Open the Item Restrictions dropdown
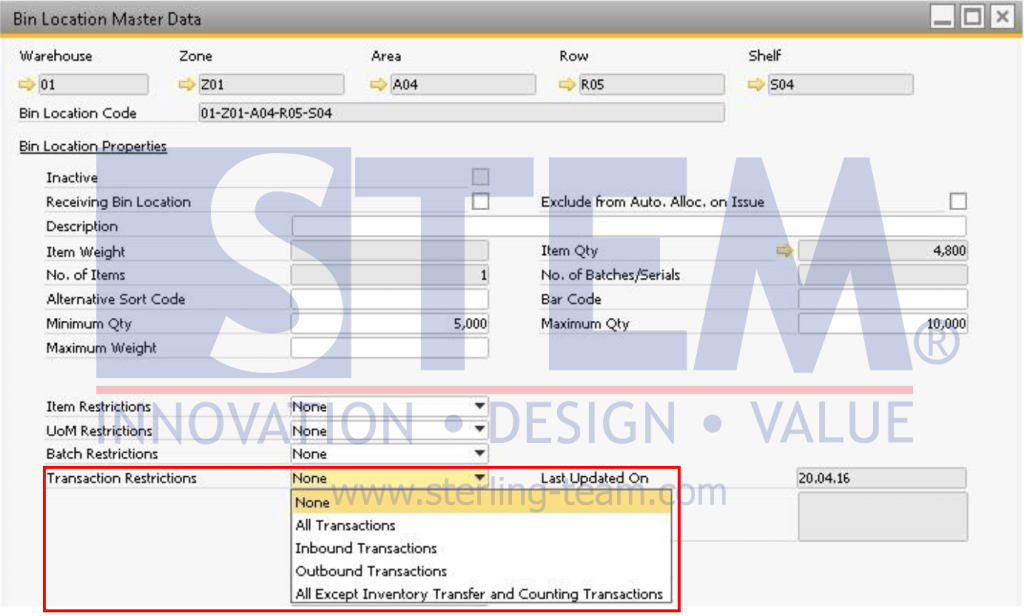 pos(478,406)
